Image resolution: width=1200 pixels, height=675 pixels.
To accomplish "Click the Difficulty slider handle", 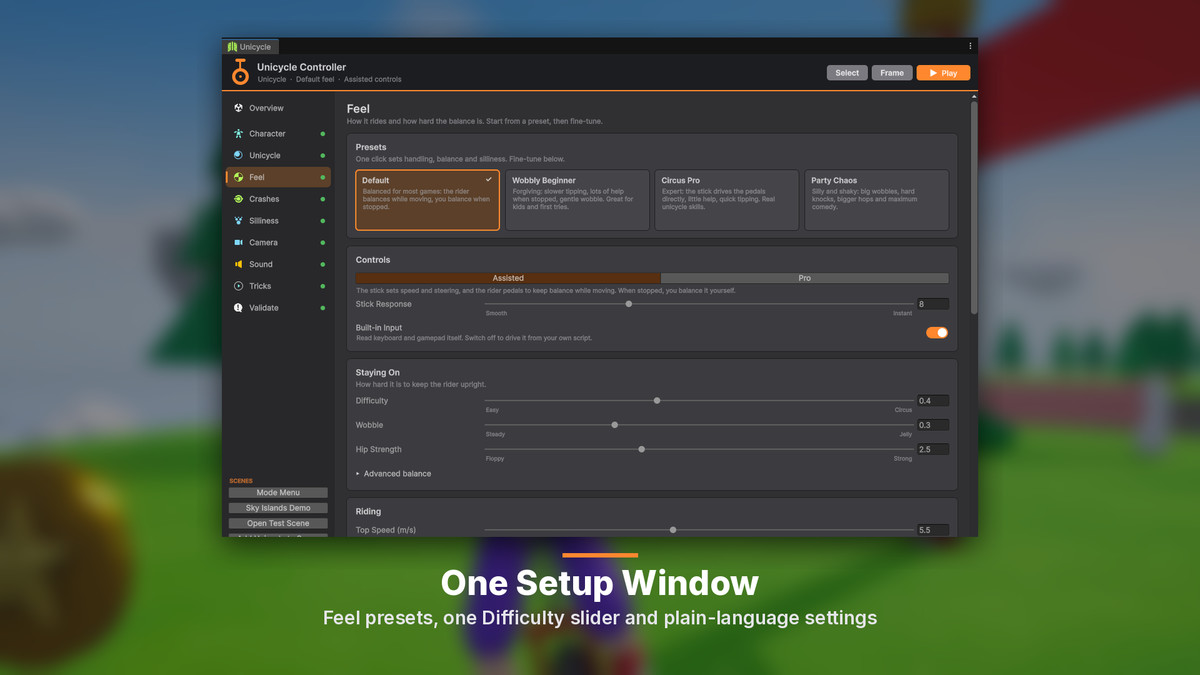I will click(657, 401).
